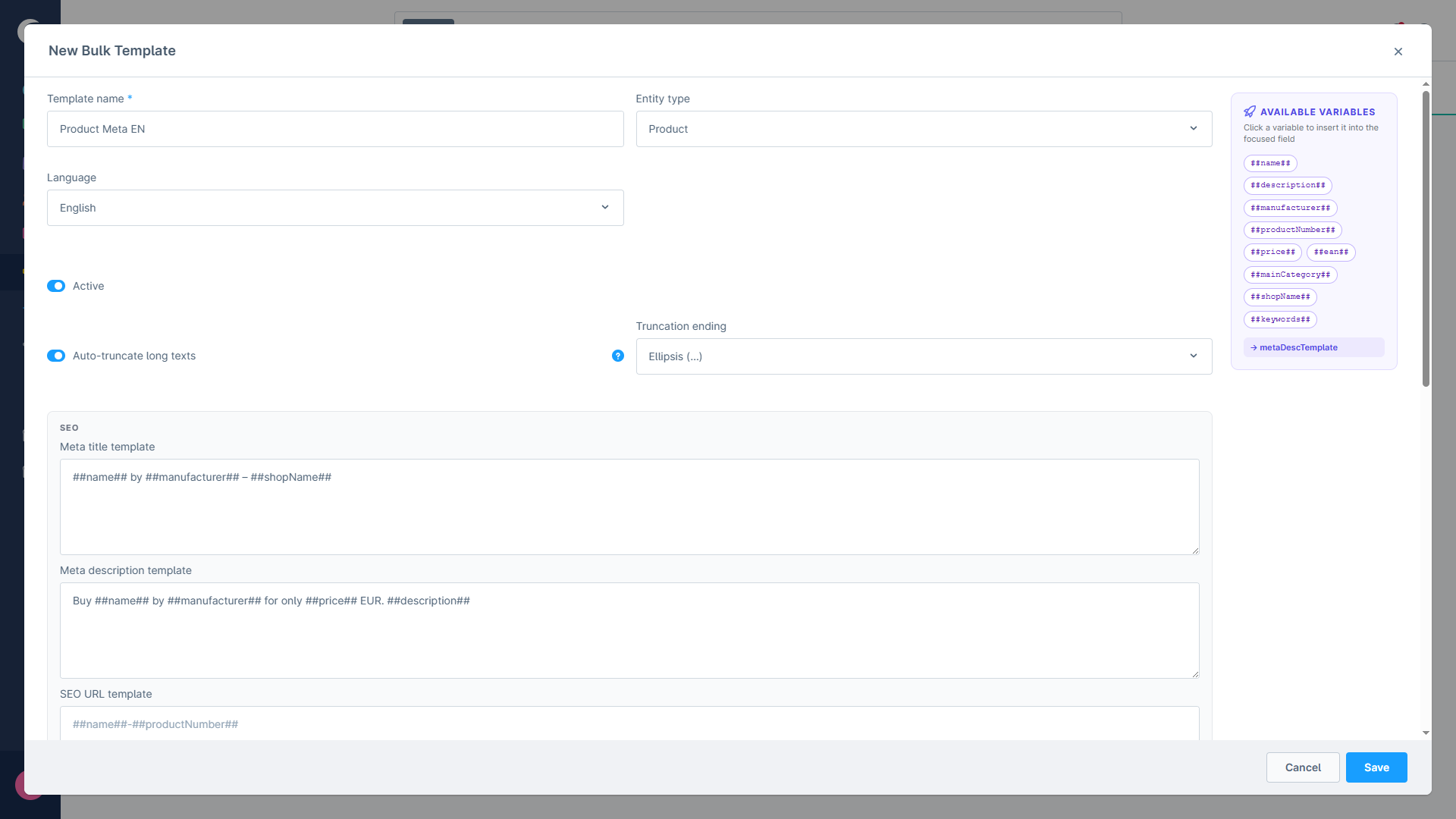The height and width of the screenshot is (819, 1456).
Task: Click the dialog's scroll down arrow
Action: (x=1426, y=733)
